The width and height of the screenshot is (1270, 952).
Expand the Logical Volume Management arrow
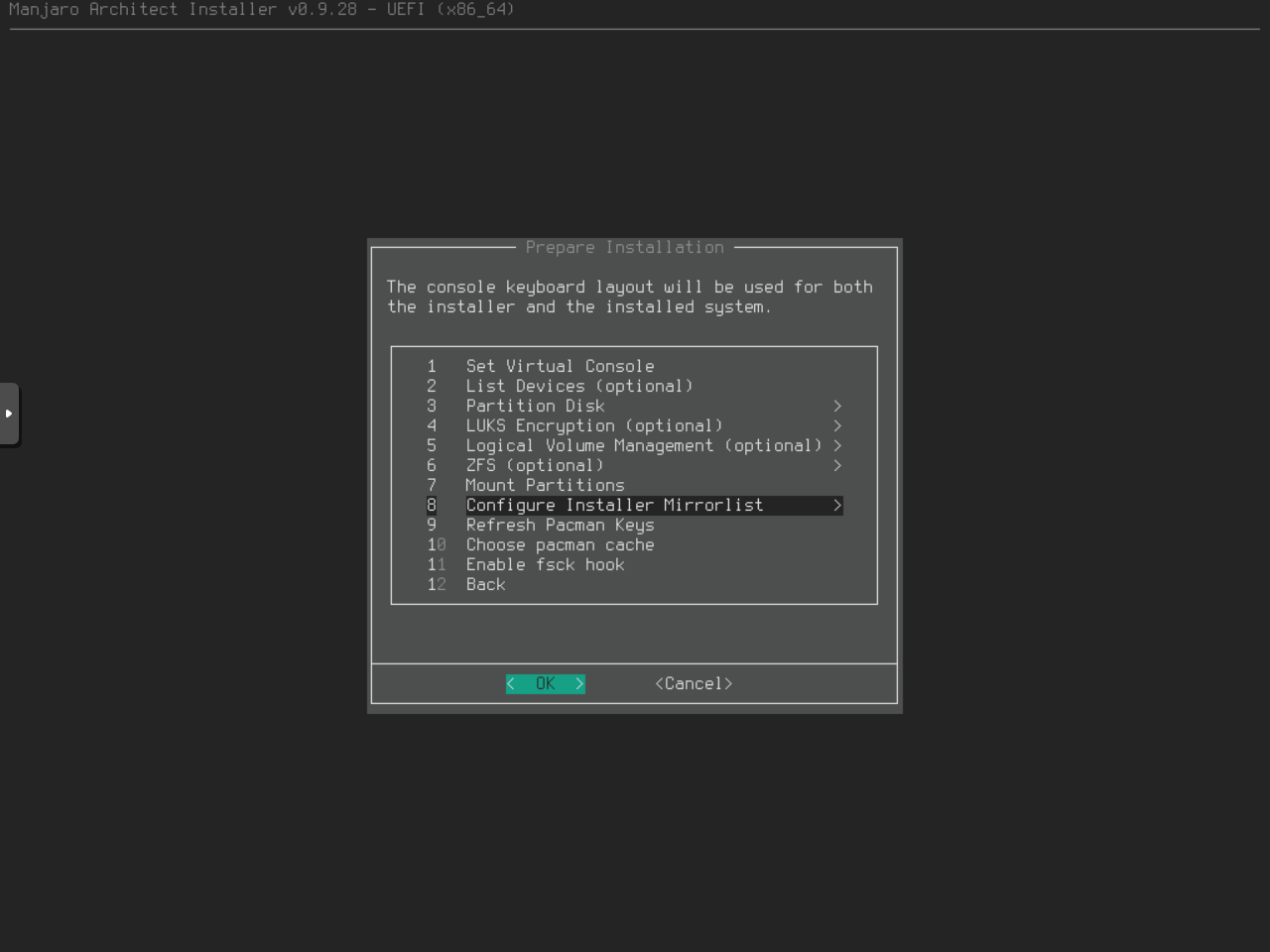pos(837,445)
